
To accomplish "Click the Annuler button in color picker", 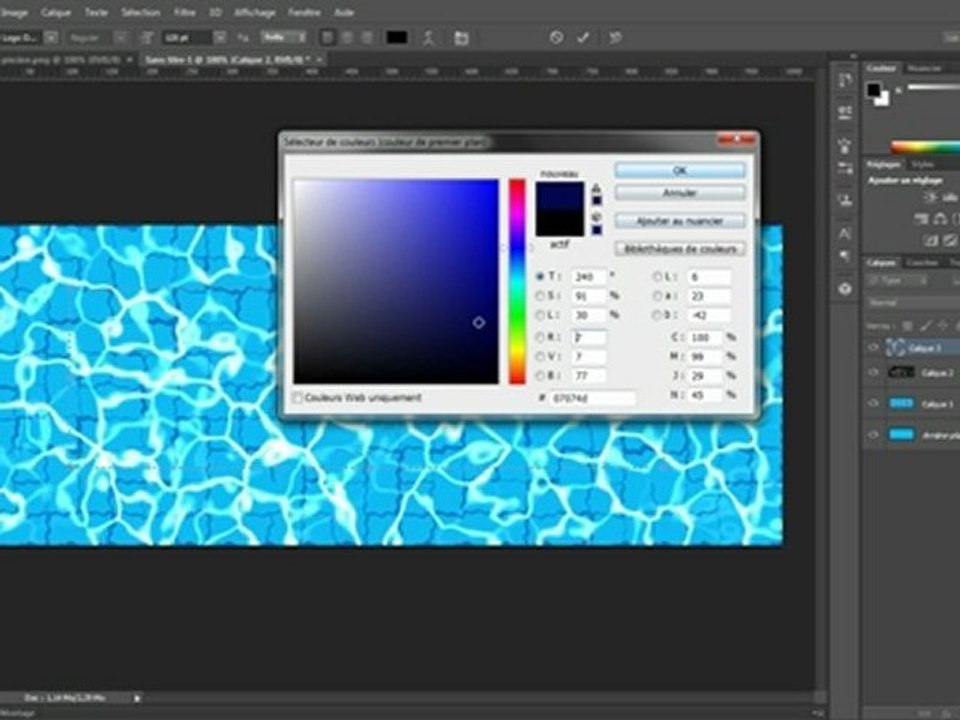I will 680,193.
